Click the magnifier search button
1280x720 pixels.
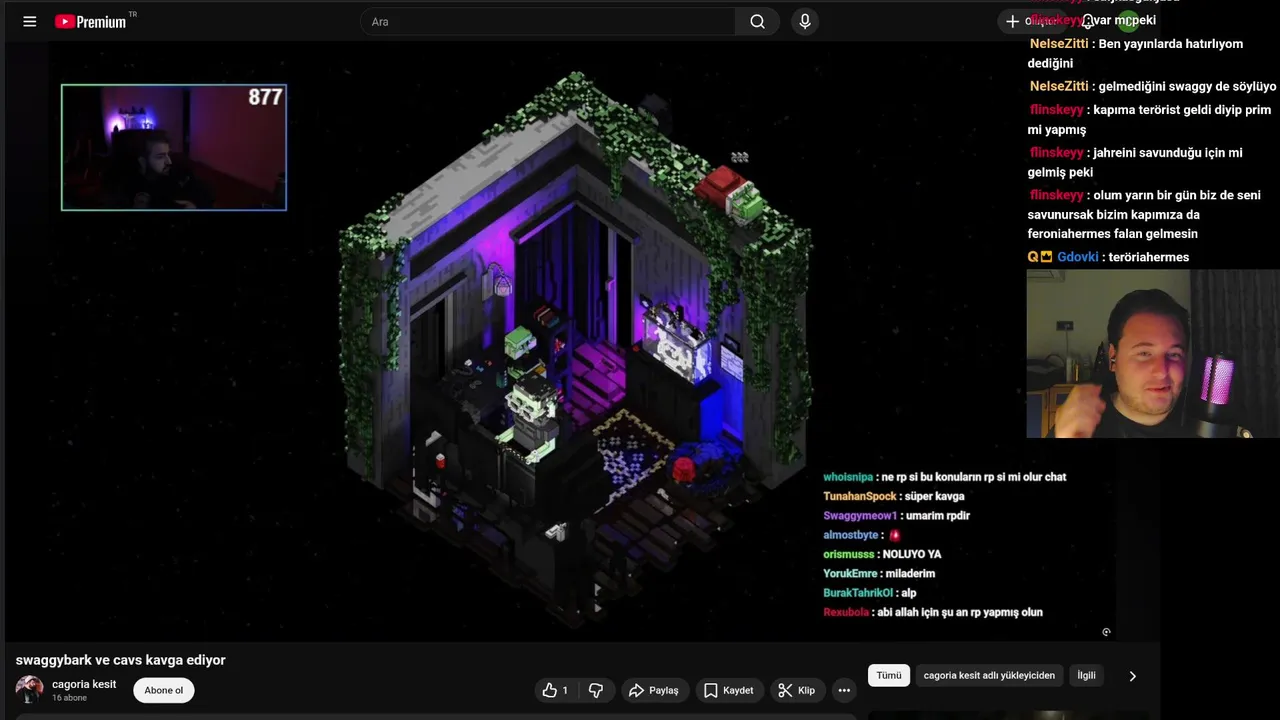tap(757, 21)
